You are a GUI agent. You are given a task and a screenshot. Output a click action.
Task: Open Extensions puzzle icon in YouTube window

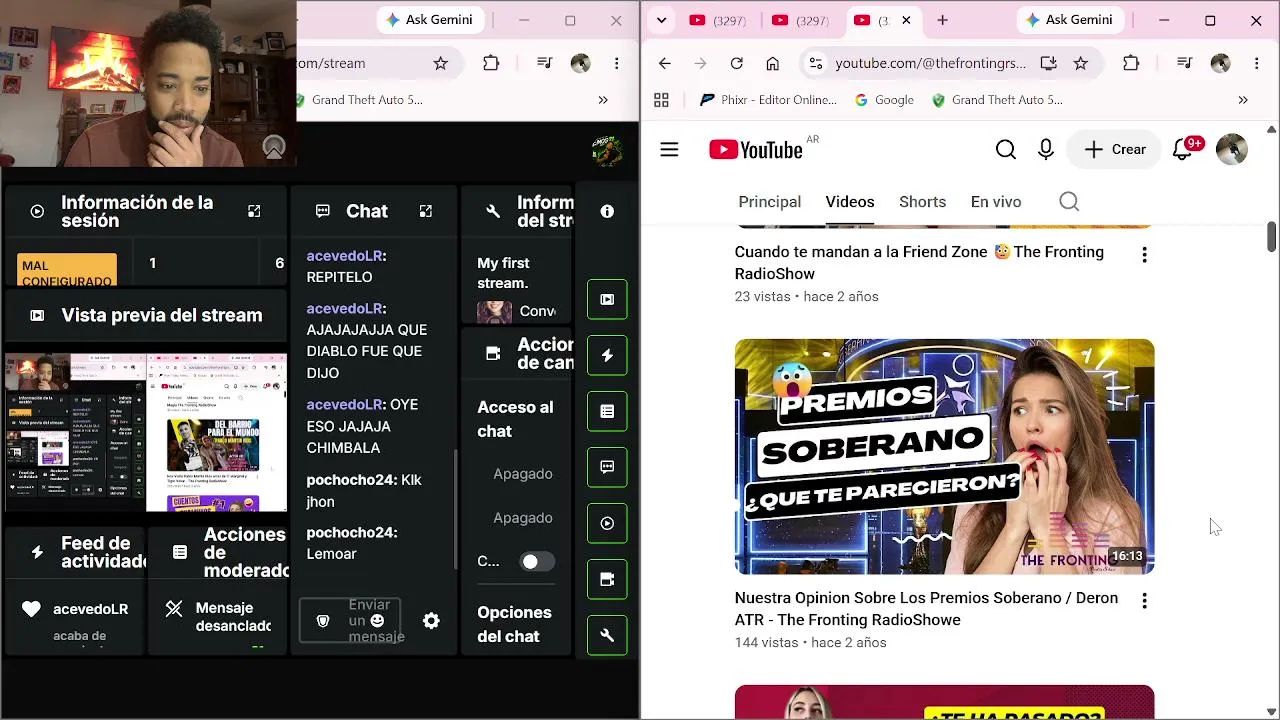[x=1131, y=63]
